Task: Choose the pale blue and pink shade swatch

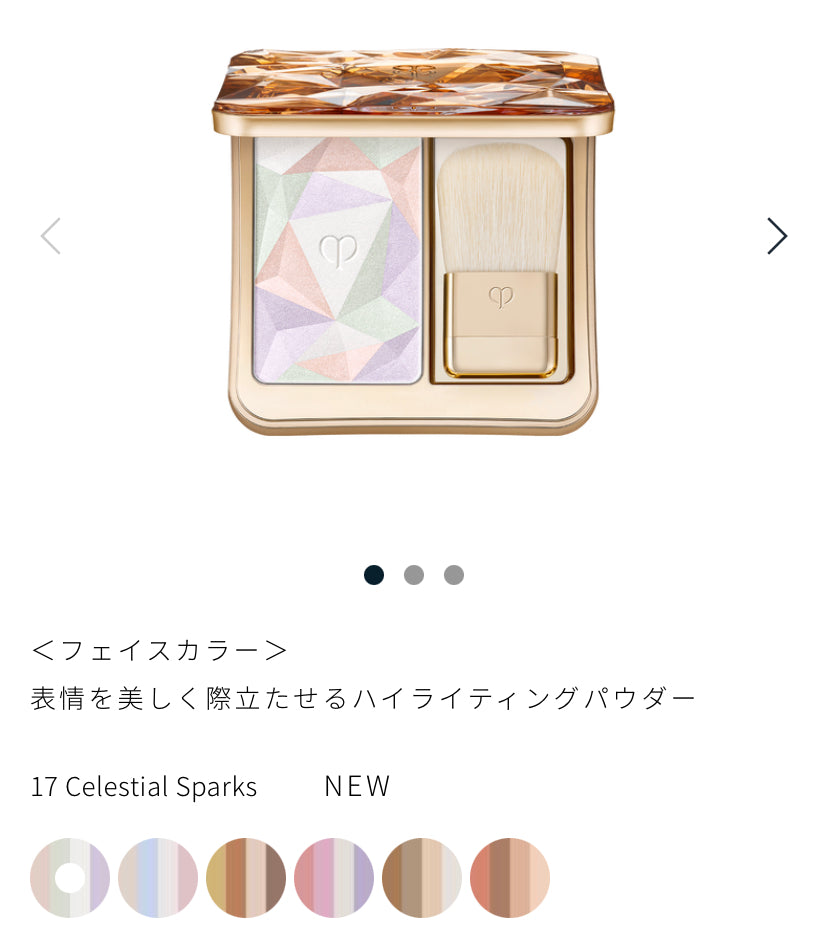Action: pyautogui.click(x=158, y=877)
